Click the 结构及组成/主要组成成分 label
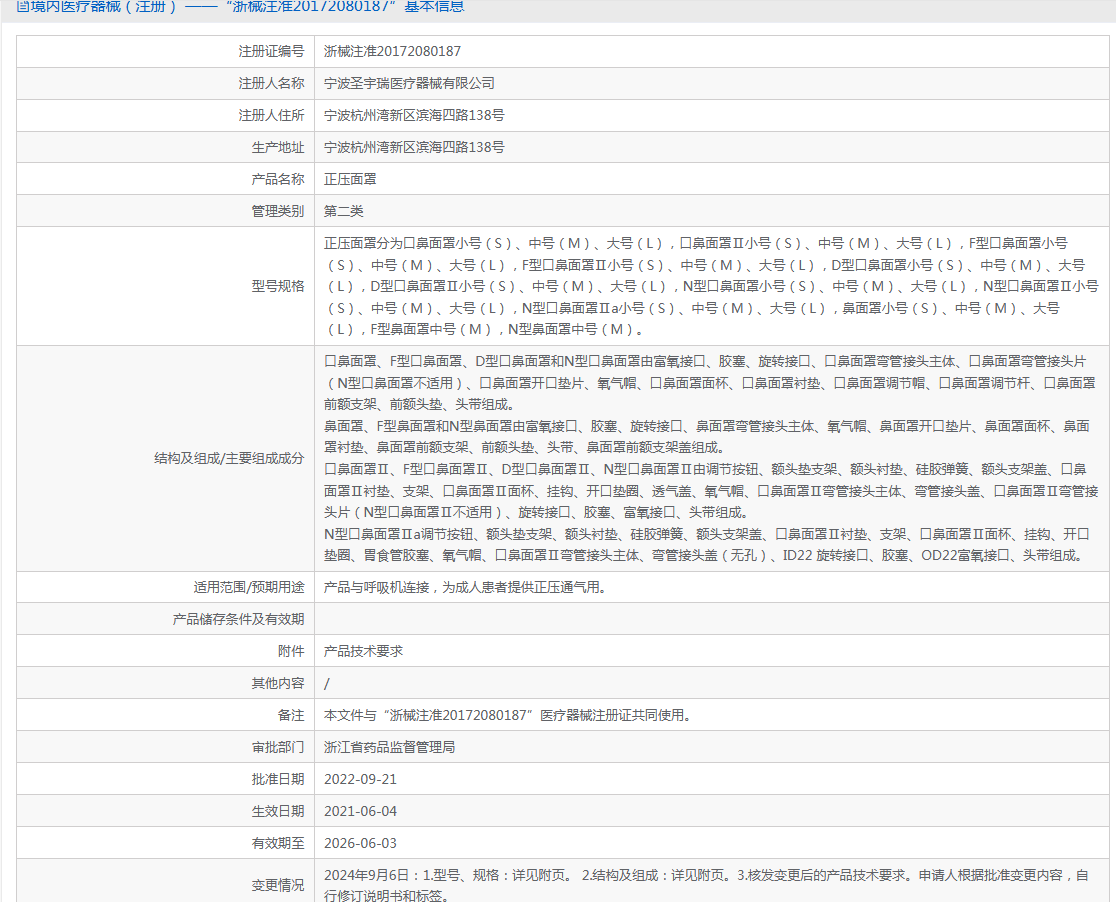The image size is (1116, 902). pyautogui.click(x=229, y=458)
